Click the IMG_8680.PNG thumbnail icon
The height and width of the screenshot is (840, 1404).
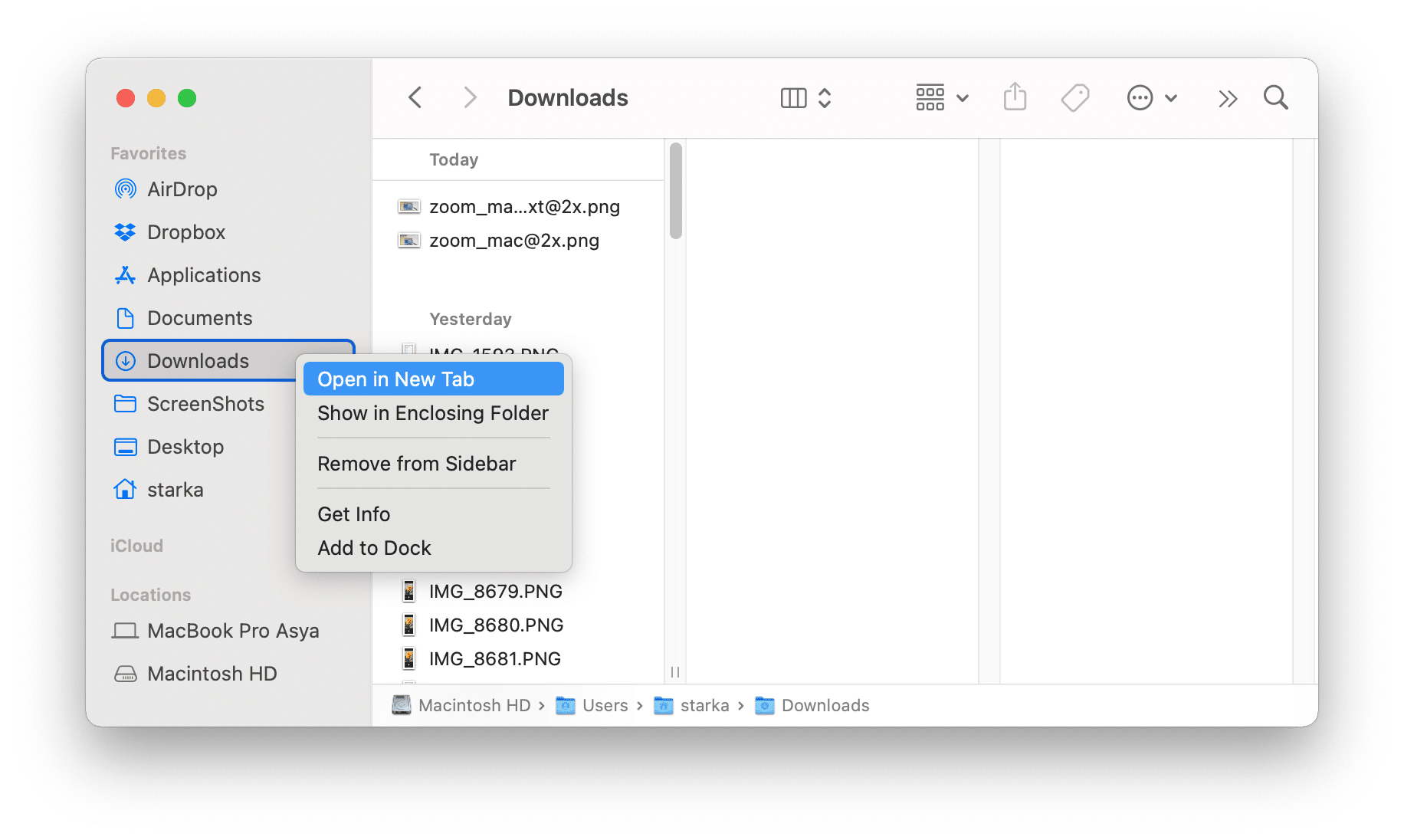pos(409,625)
